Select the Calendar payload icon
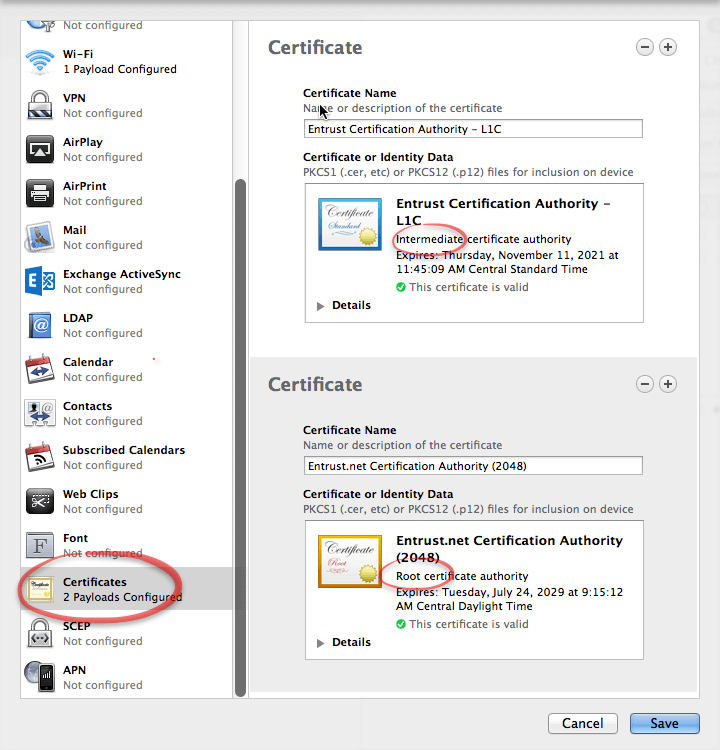 (40, 369)
